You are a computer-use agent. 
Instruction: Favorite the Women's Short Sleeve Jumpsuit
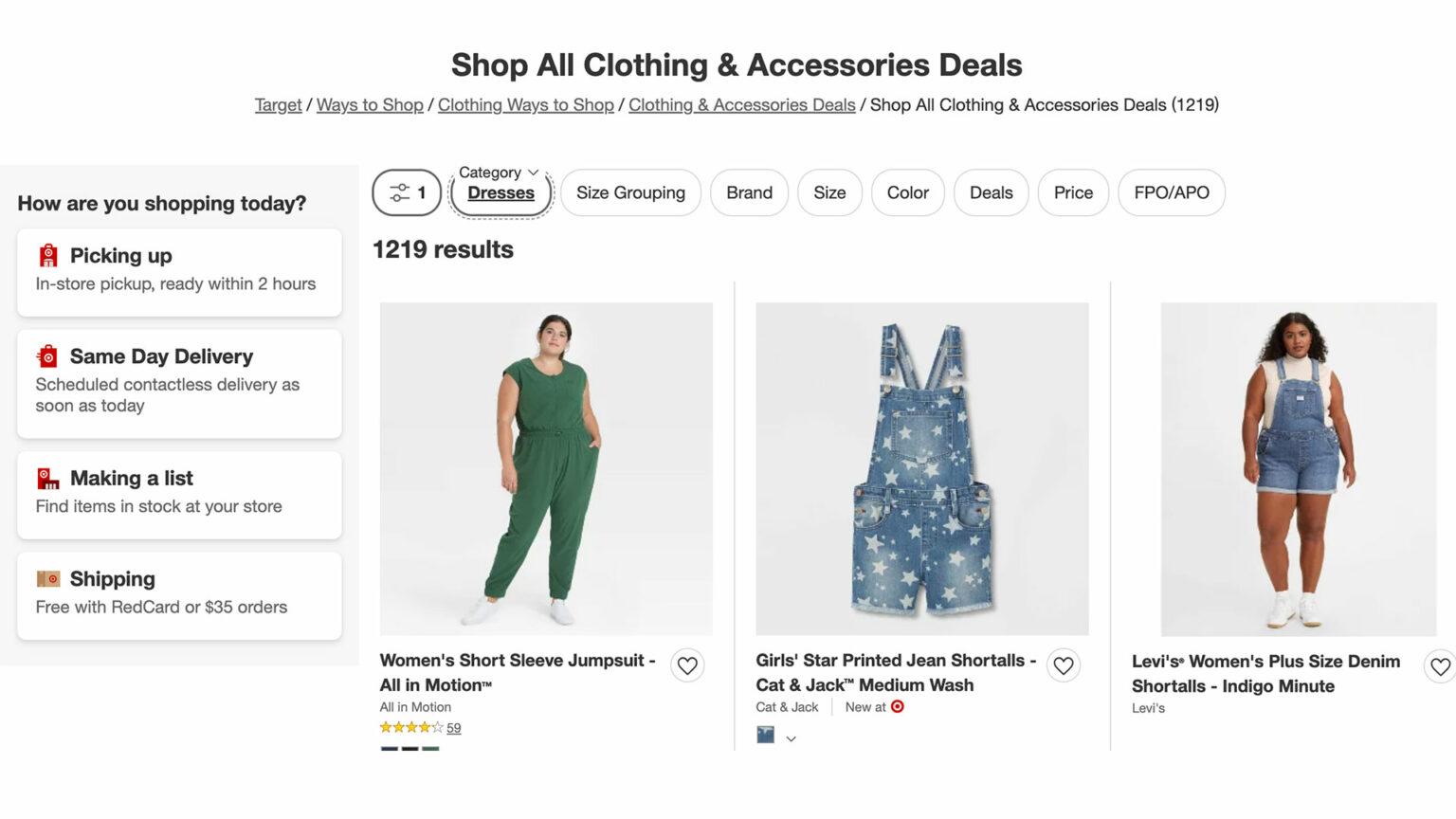tap(687, 665)
